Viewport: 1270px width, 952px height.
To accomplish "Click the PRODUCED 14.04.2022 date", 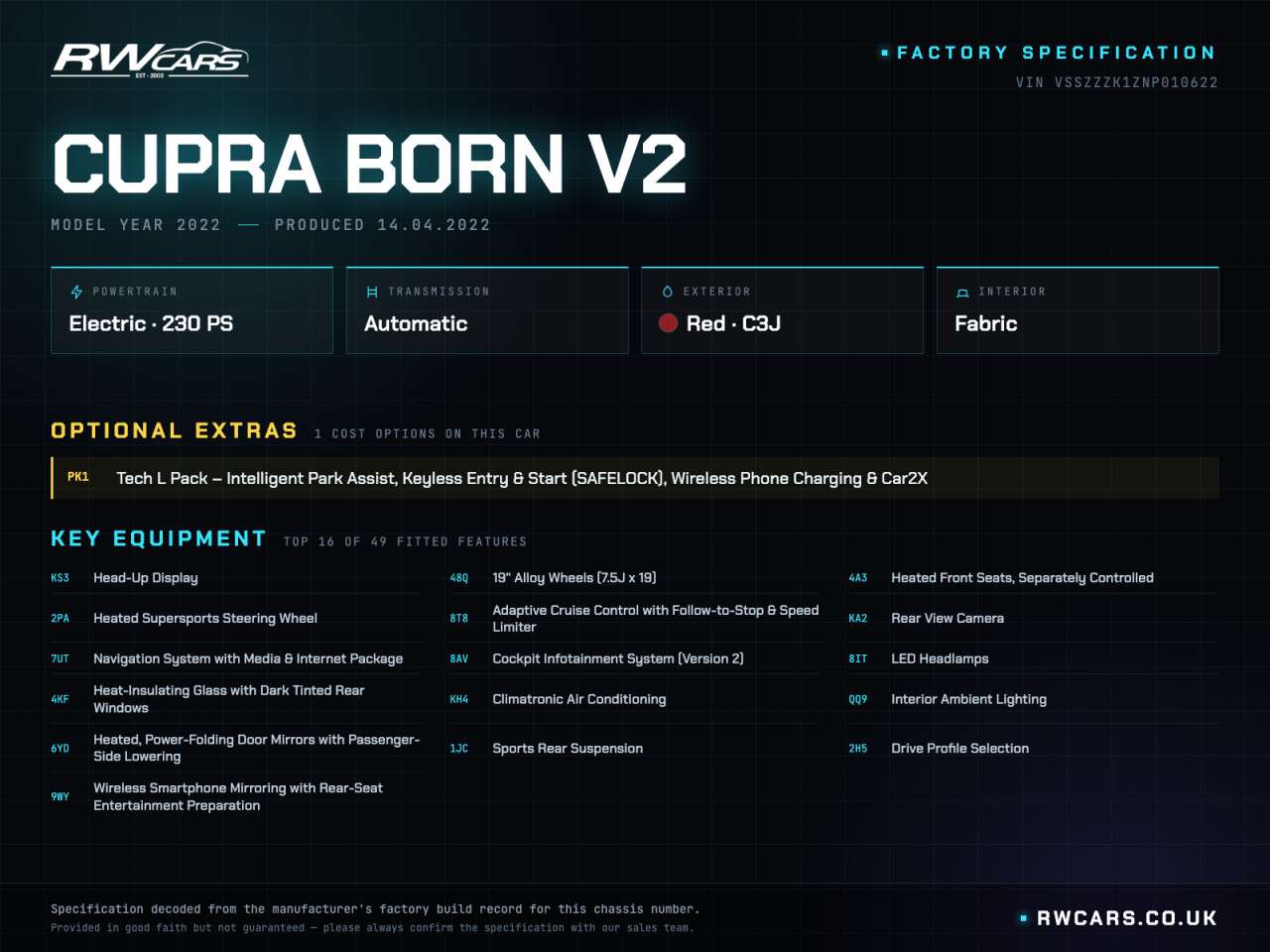I will pyautogui.click(x=382, y=225).
